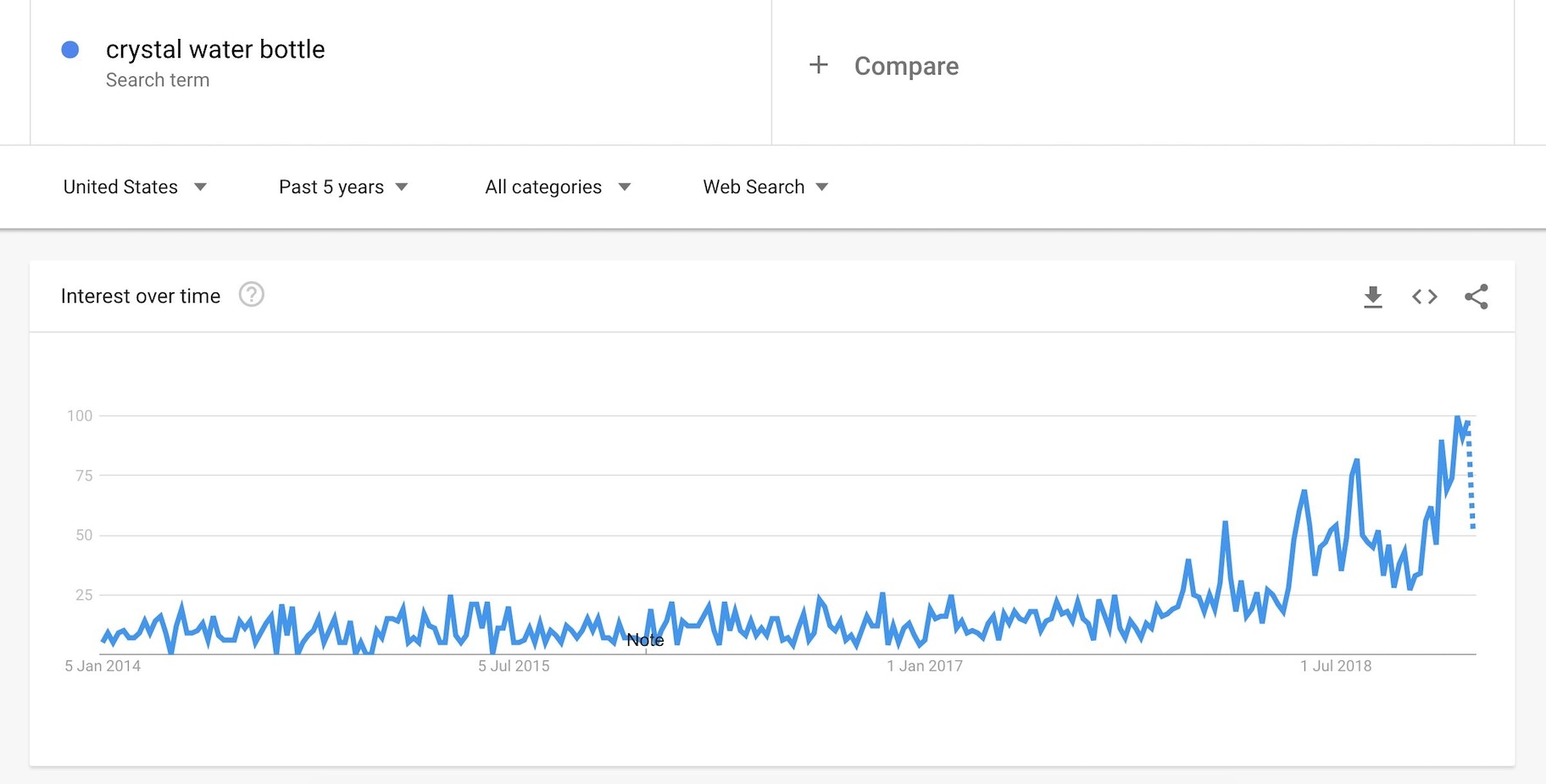Click the blue dot beside crystal water bottle
The height and width of the screenshot is (784, 1546).
(x=70, y=50)
